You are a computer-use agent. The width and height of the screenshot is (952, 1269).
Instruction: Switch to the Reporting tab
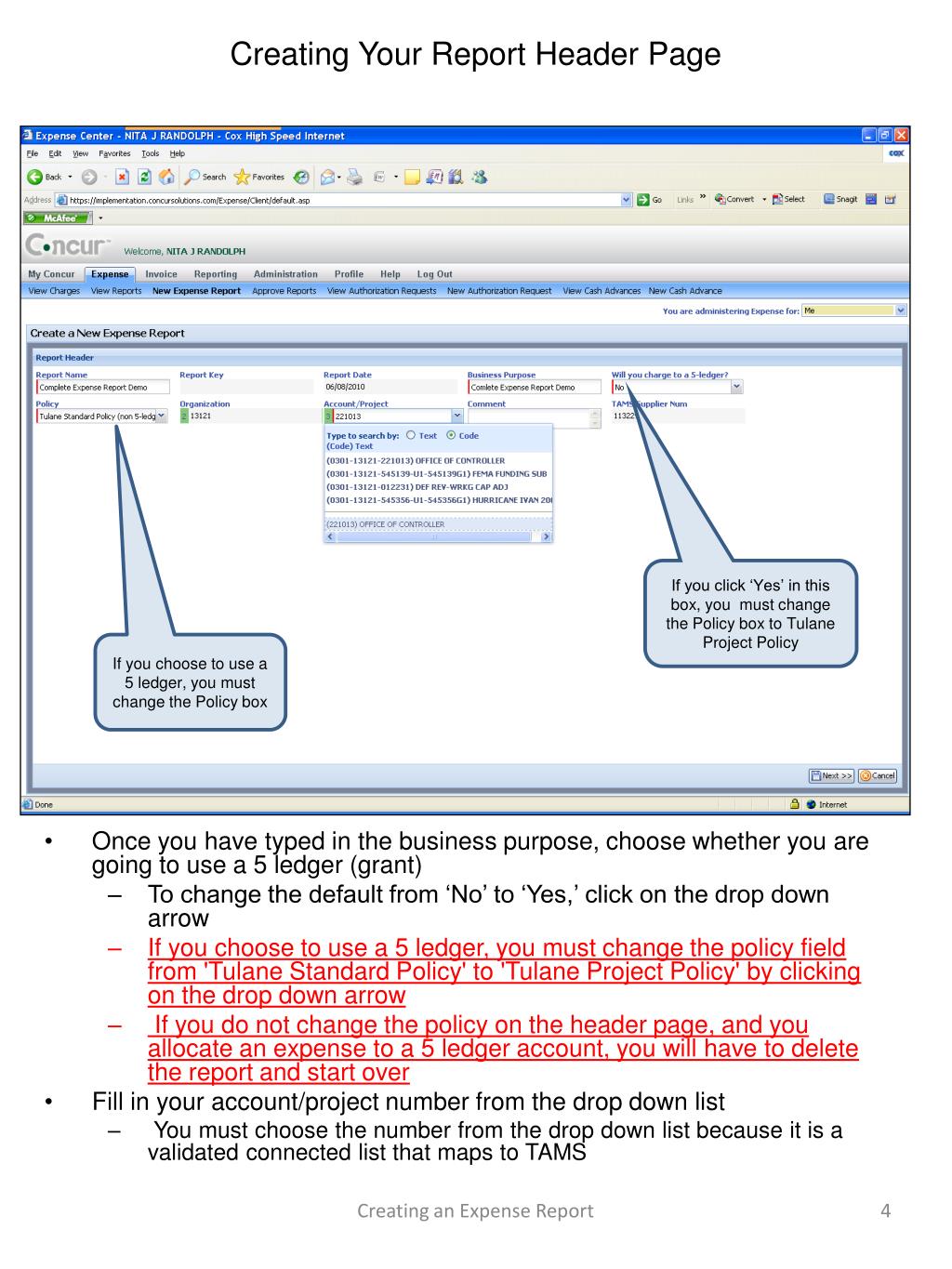point(216,274)
